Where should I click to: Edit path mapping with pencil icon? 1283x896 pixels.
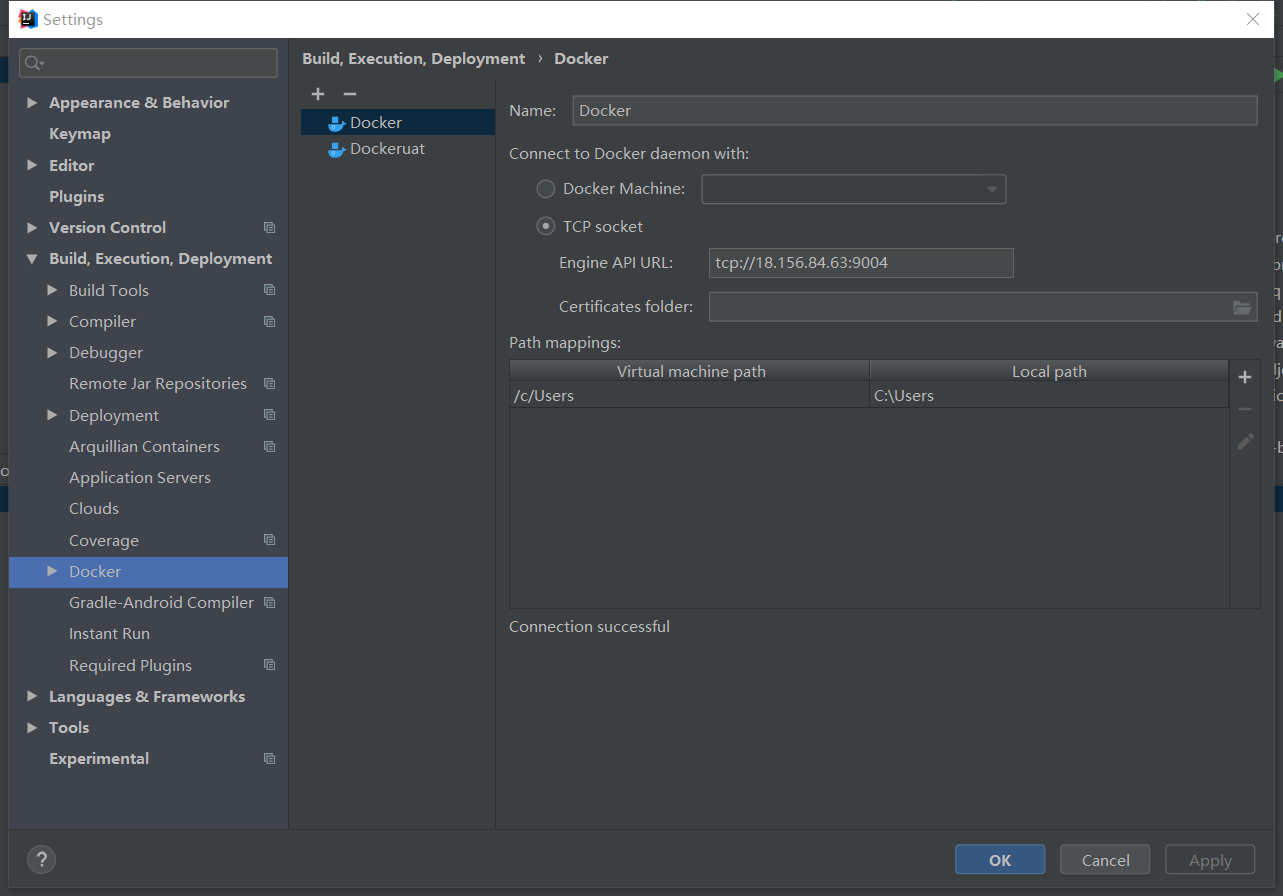[1245, 441]
